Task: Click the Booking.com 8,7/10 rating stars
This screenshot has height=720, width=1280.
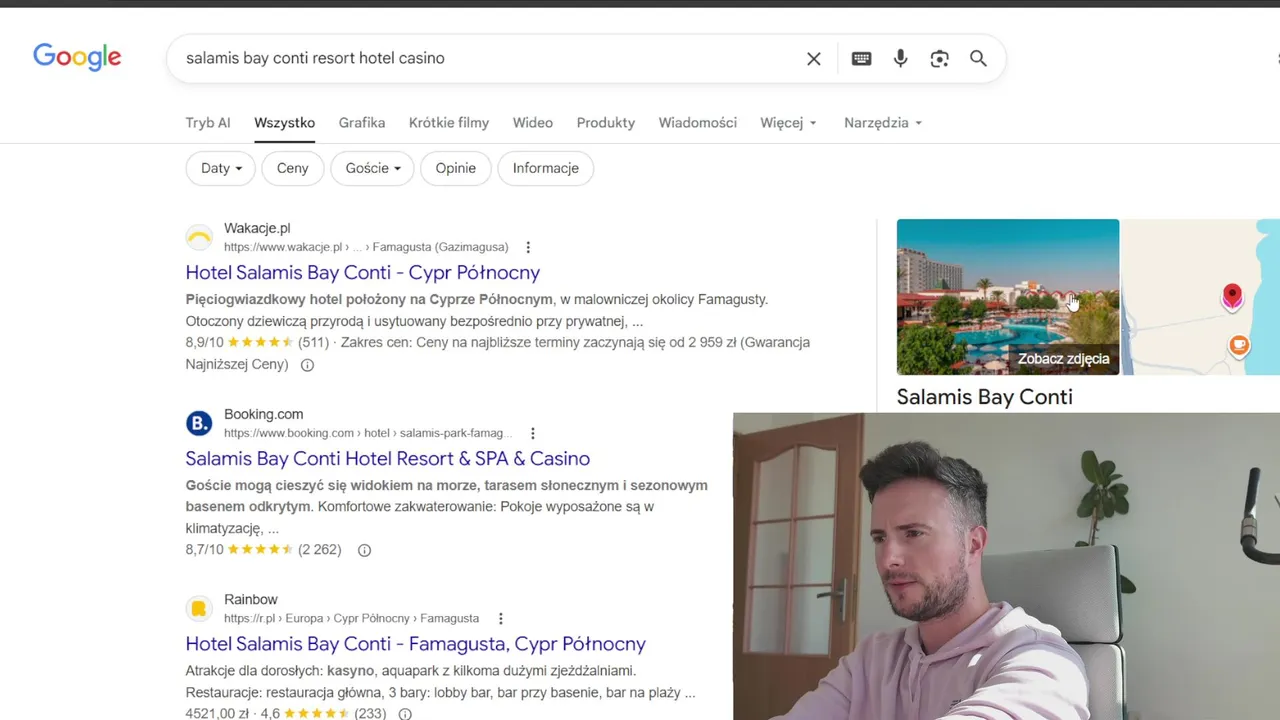Action: coord(260,550)
